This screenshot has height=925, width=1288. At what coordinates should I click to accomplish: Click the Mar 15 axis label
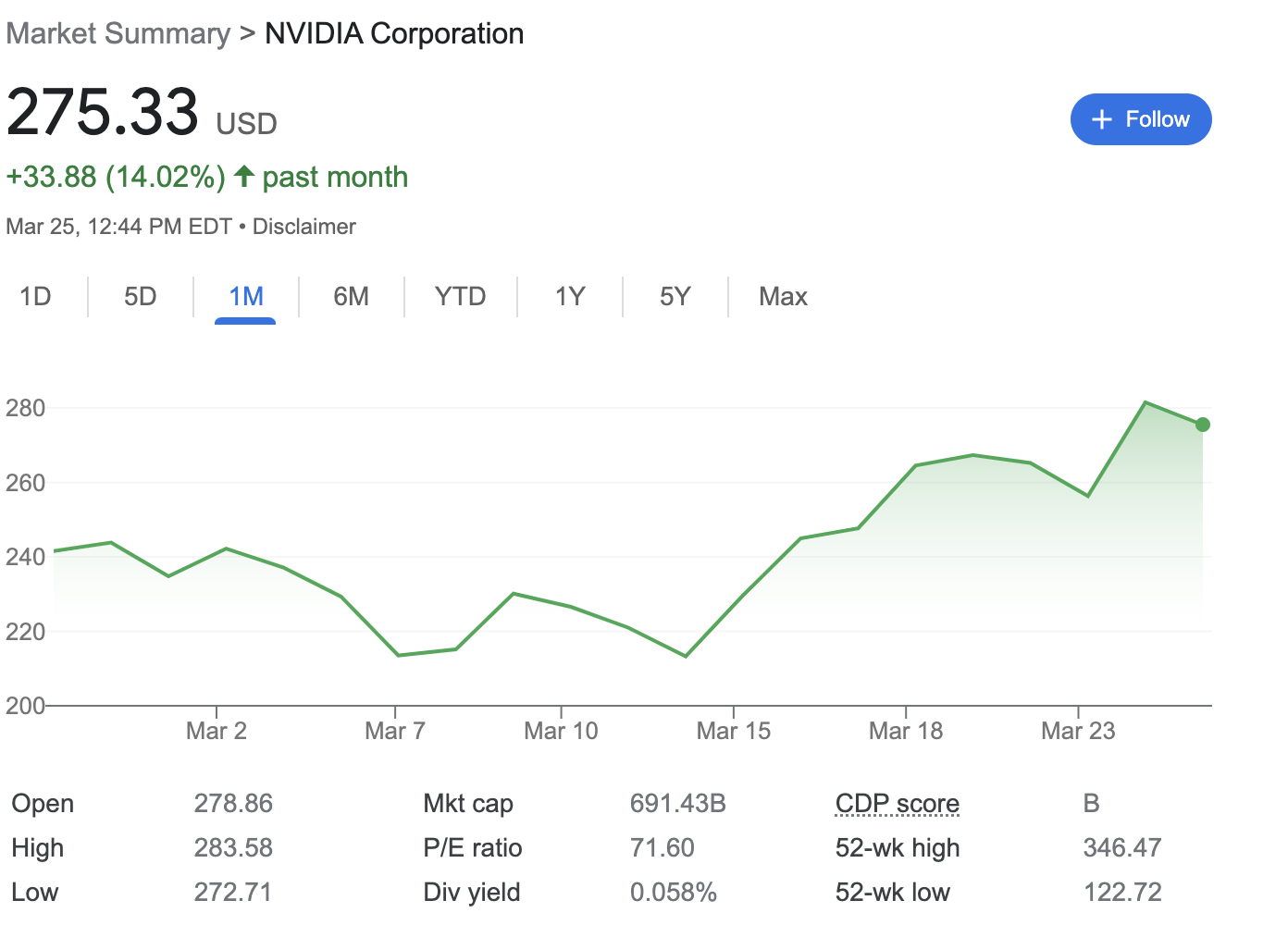(x=734, y=731)
